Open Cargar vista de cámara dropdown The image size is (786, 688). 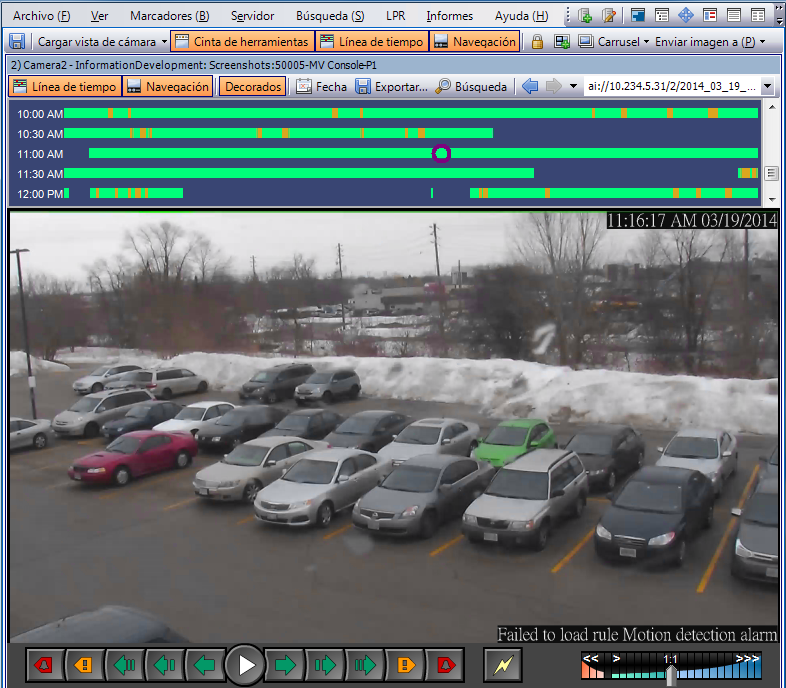102,42
